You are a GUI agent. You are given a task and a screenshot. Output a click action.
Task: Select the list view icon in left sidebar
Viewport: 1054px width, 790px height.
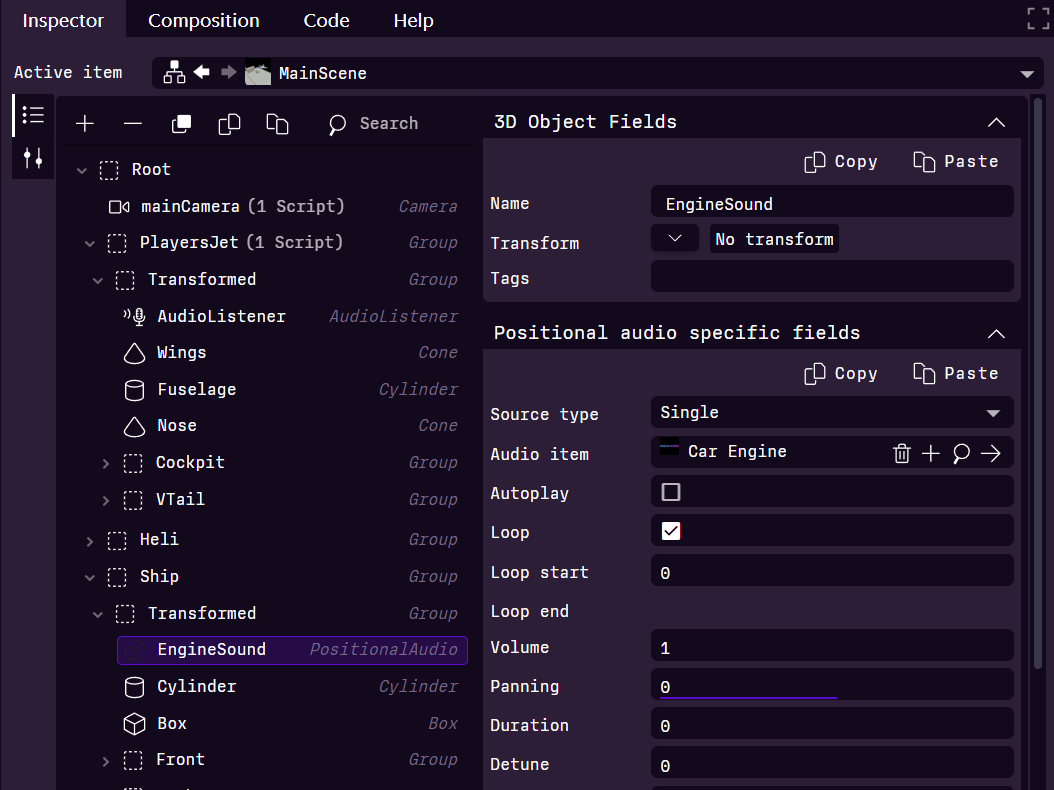(x=33, y=114)
